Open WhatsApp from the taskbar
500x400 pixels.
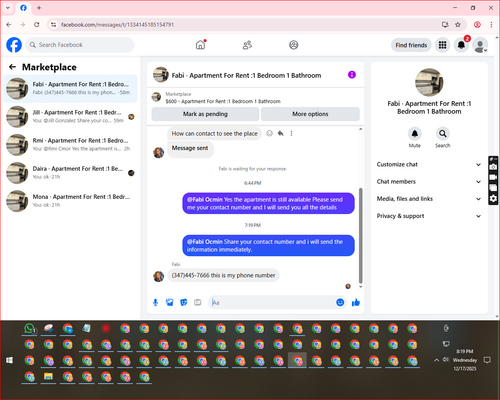point(30,329)
